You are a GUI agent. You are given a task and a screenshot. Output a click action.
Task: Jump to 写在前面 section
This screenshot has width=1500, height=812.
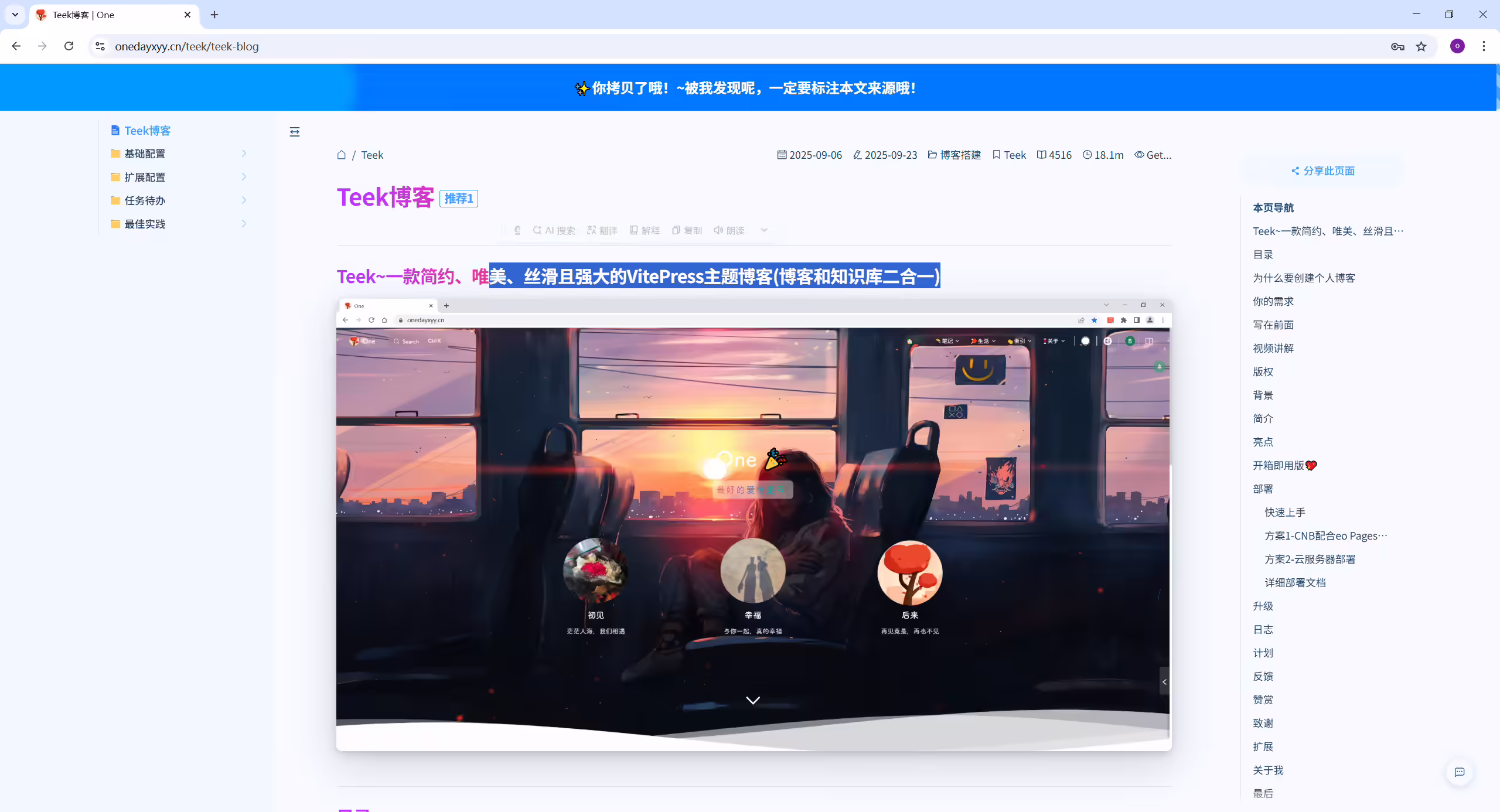click(x=1273, y=325)
